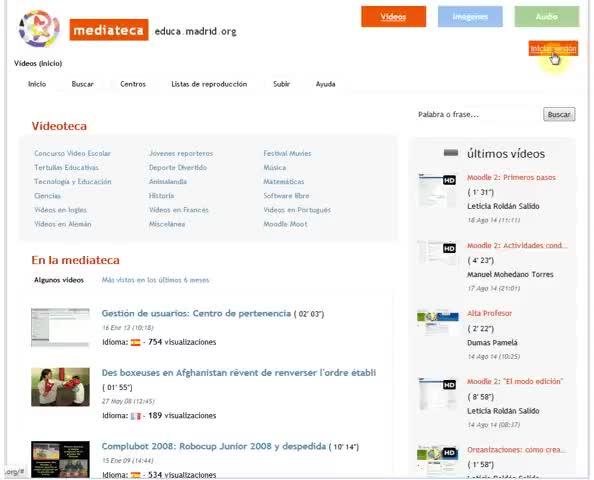Open Vídeos en Alemán category
The height and width of the screenshot is (480, 594).
[x=63, y=224]
